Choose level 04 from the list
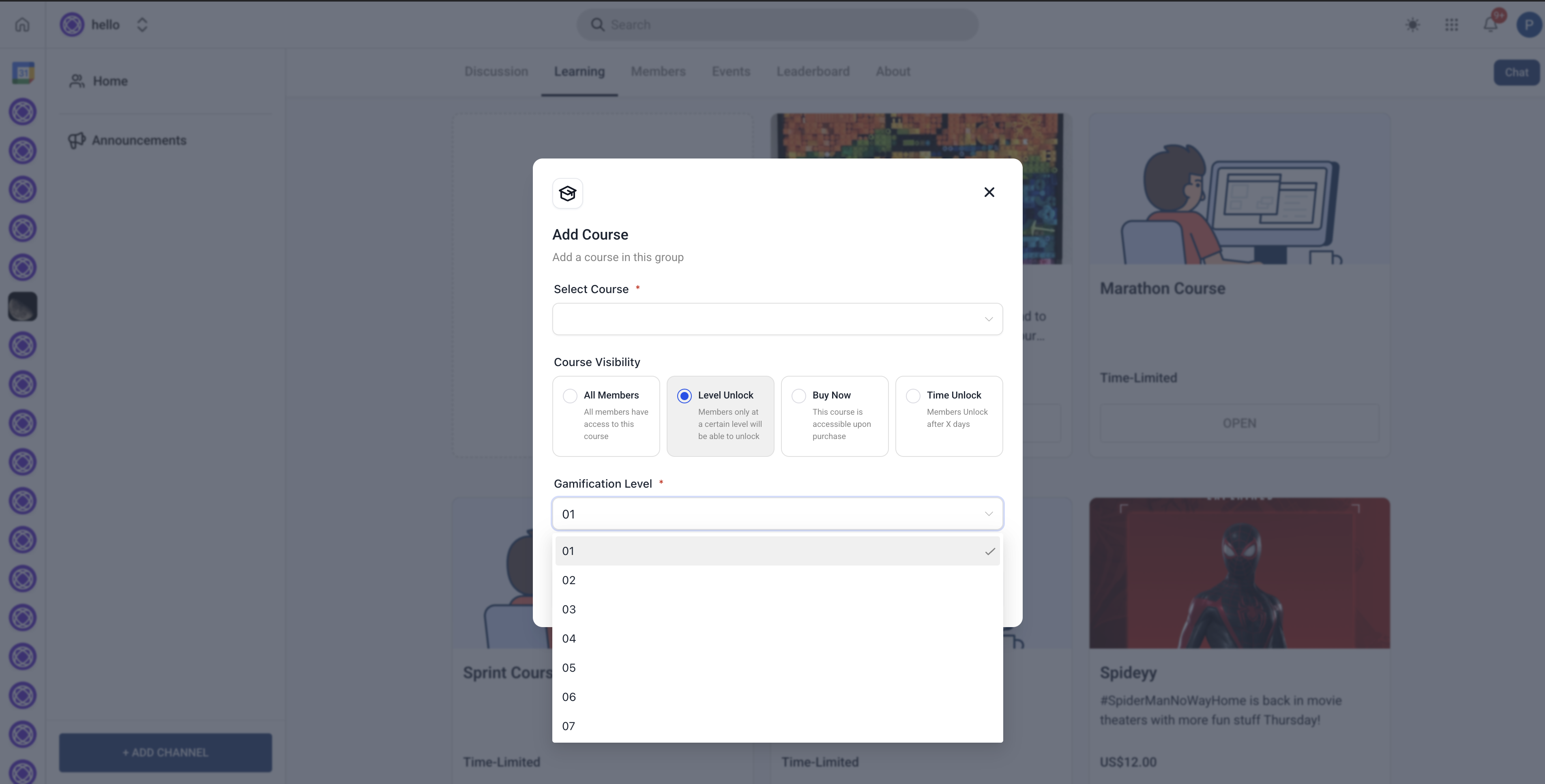 (x=777, y=638)
